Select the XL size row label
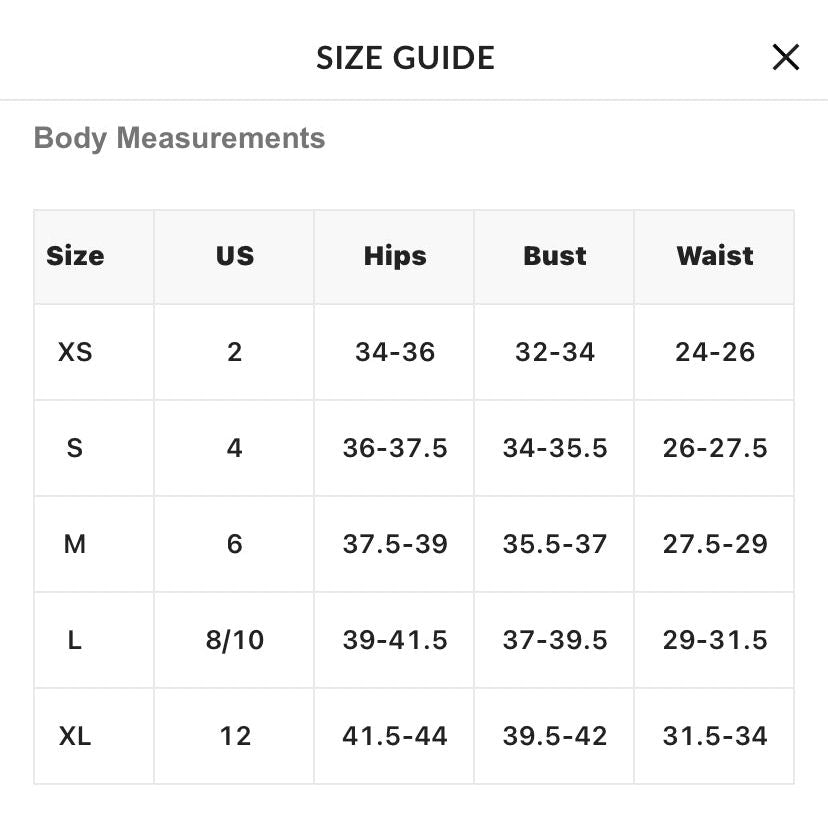Screen dimensions: 828x828 [x=75, y=736]
